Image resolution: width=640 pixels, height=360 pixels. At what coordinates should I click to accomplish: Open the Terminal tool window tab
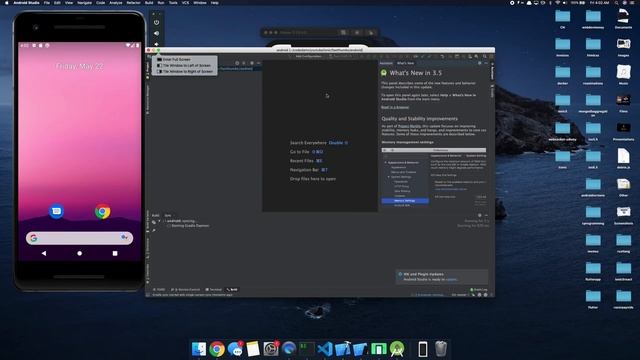[213, 289]
